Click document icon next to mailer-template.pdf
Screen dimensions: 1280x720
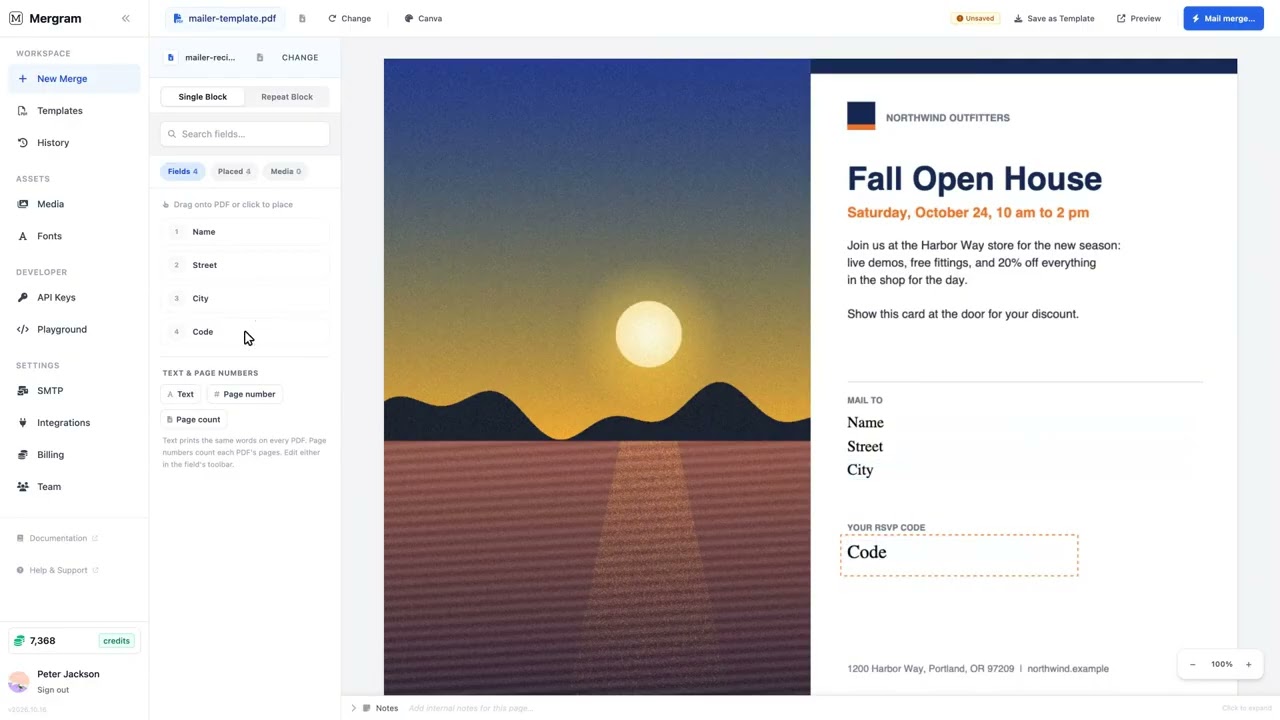(302, 18)
